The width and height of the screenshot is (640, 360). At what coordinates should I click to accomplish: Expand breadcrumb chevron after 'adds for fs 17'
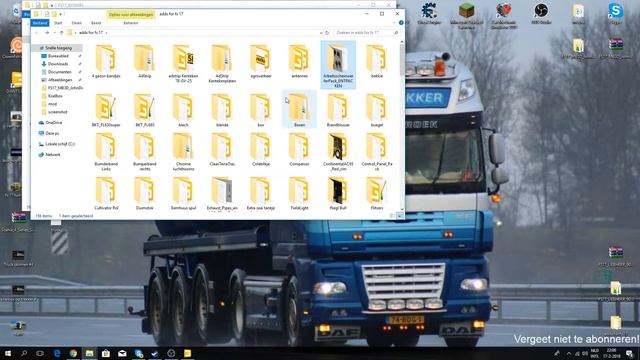click(x=107, y=33)
